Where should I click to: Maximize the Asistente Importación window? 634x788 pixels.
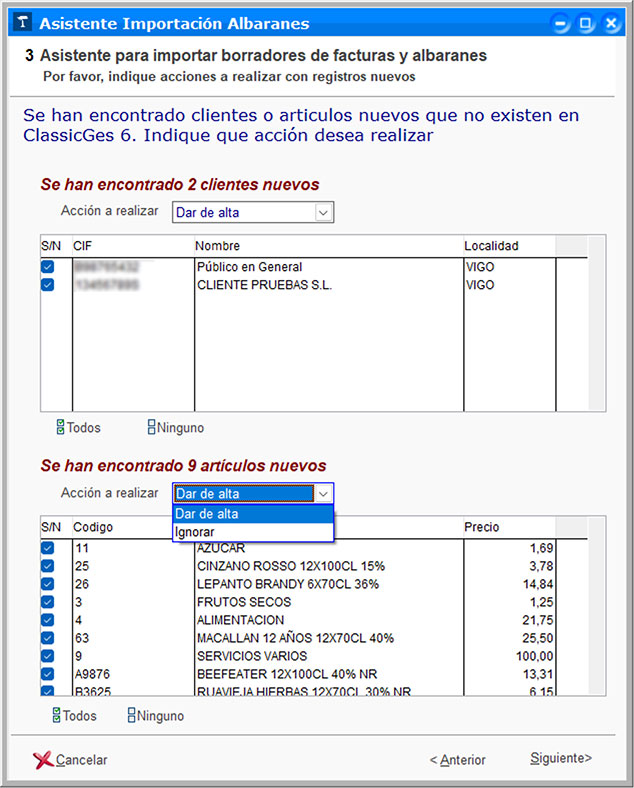coord(587,23)
